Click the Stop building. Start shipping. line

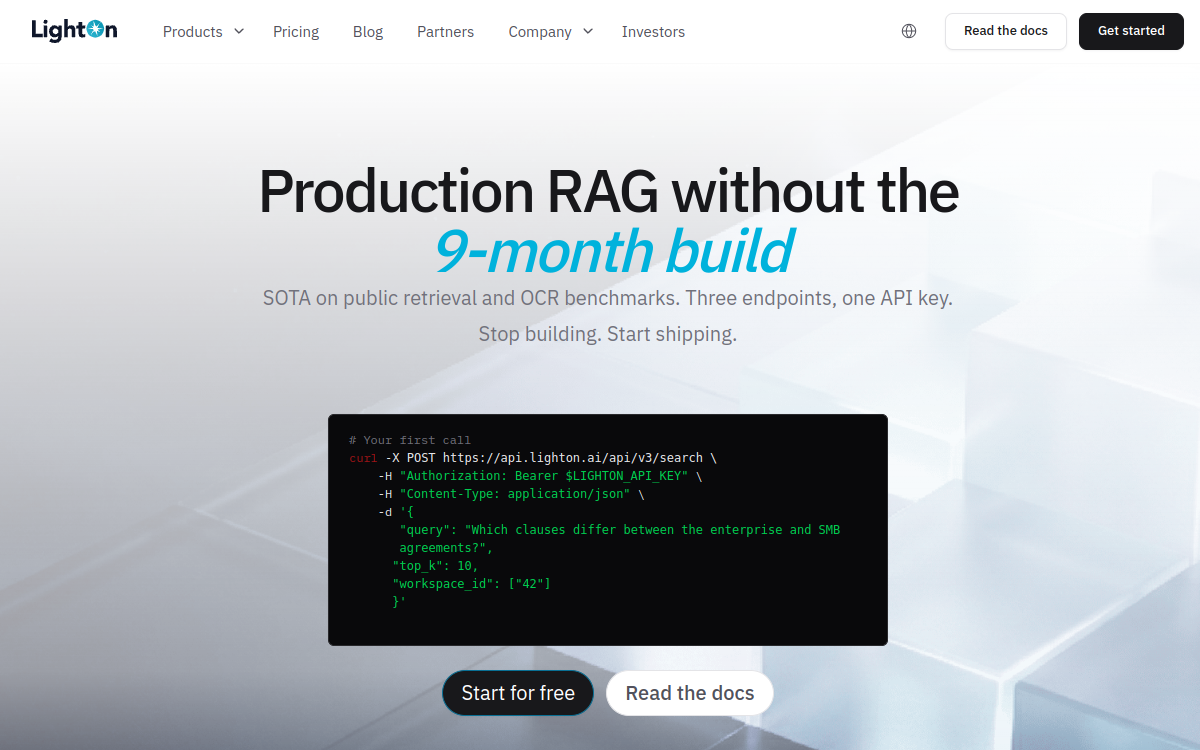608,334
